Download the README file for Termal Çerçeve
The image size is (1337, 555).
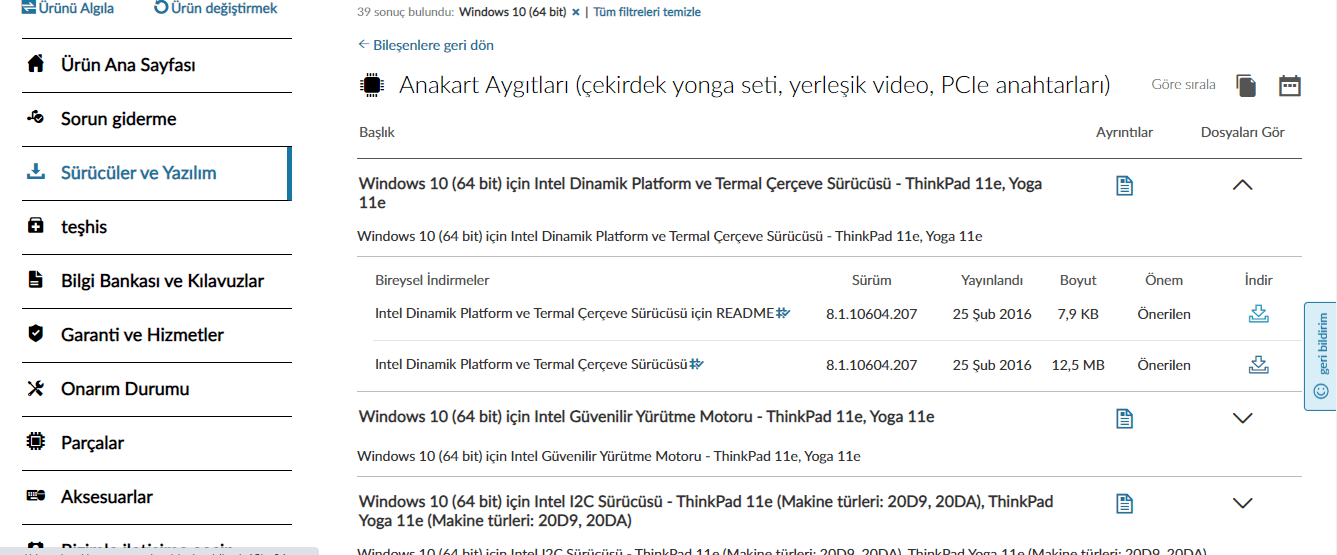coord(1259,314)
